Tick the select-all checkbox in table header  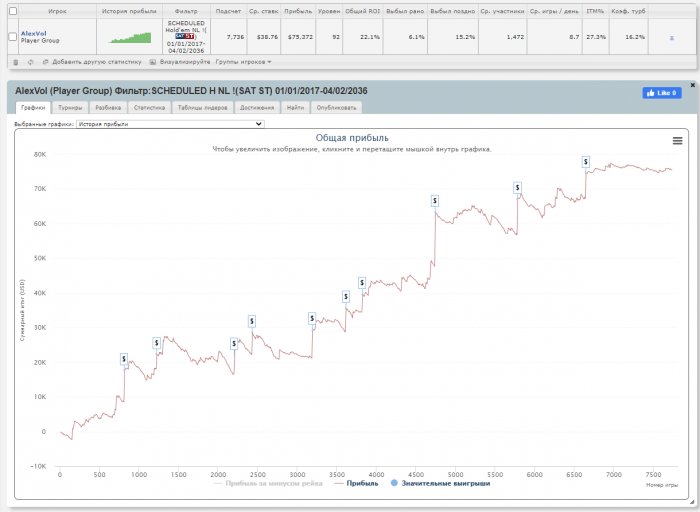coord(12,10)
